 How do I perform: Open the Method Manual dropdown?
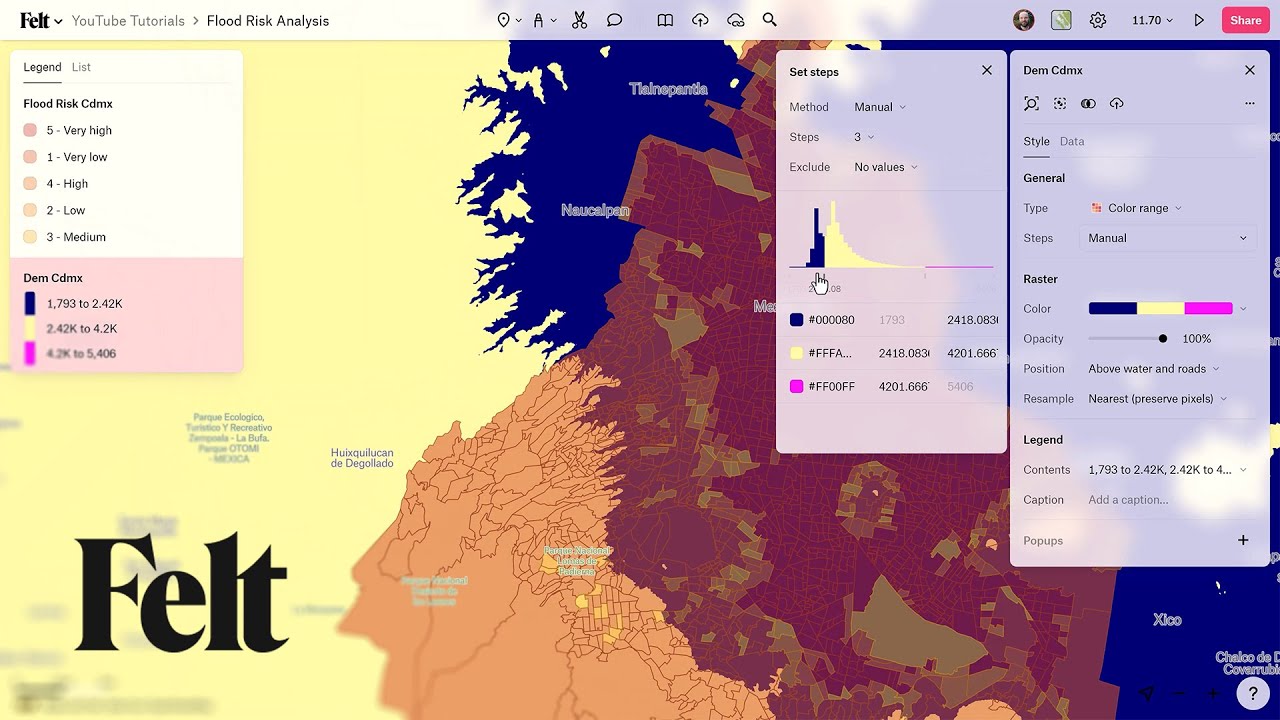880,107
